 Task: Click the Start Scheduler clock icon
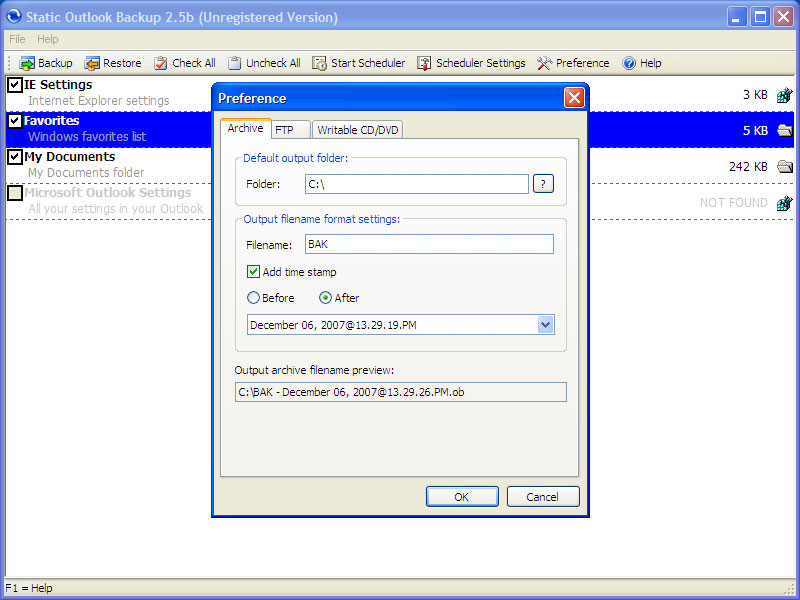(319, 63)
